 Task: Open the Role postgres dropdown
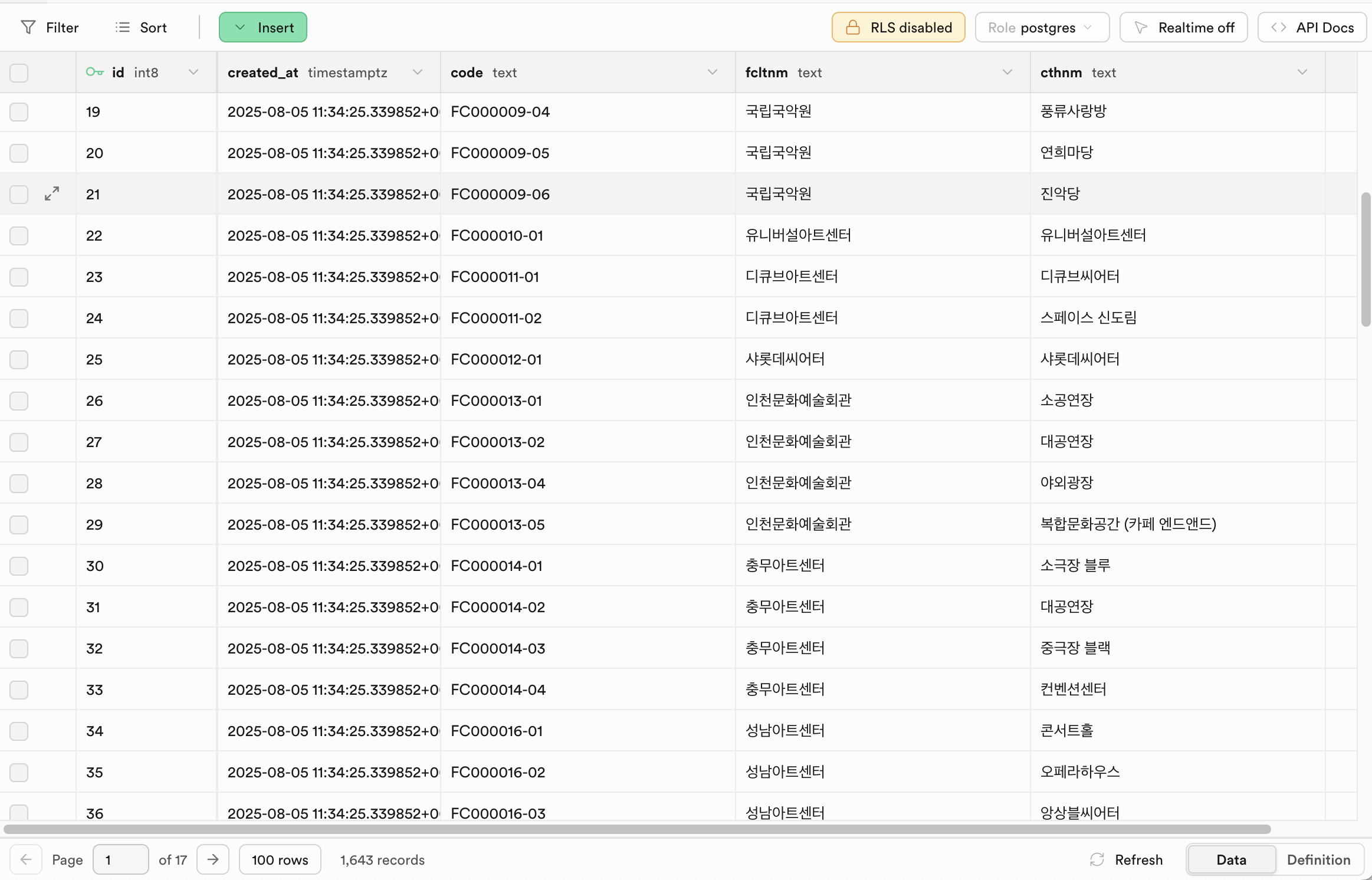(1042, 28)
